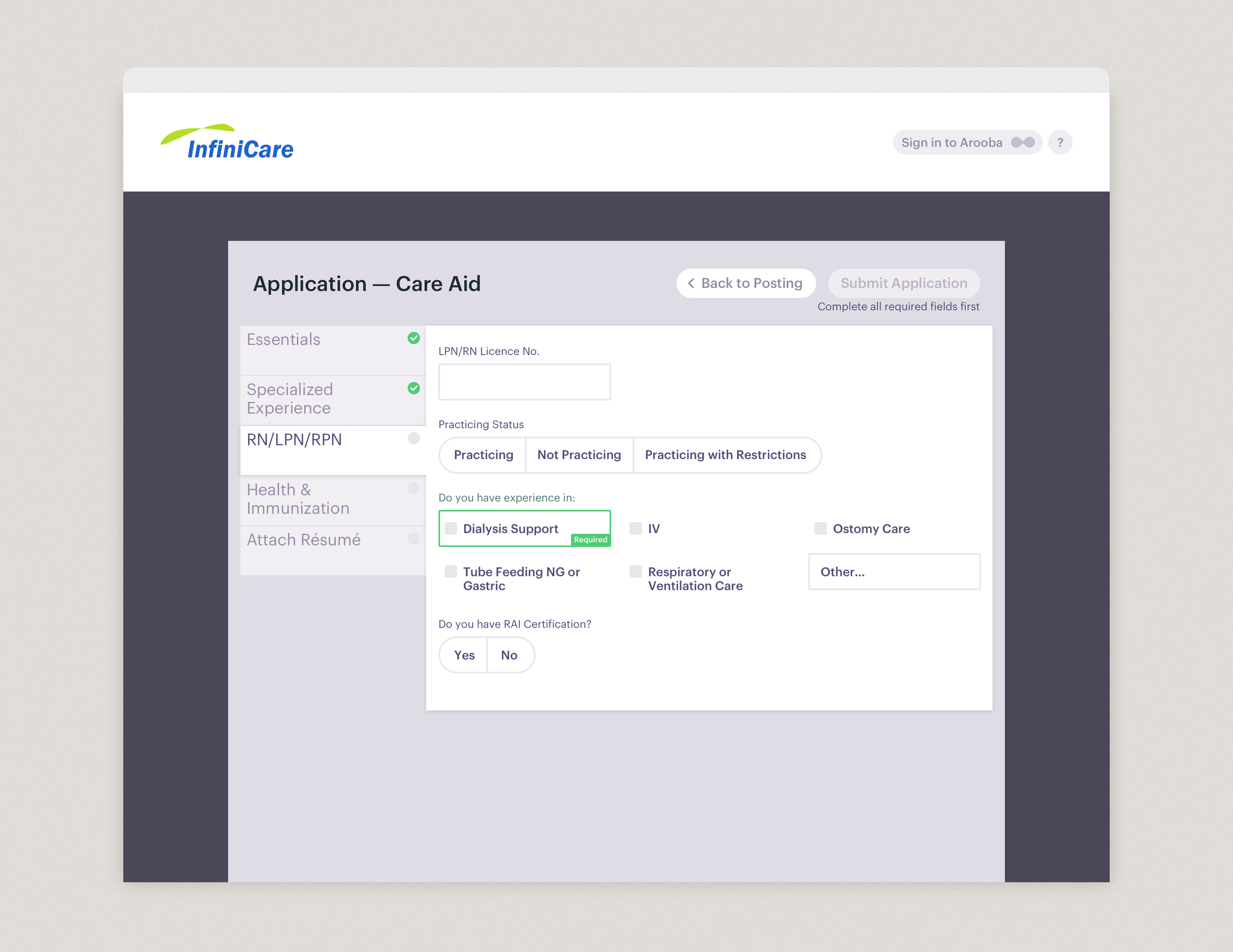Image resolution: width=1233 pixels, height=952 pixels.
Task: Select Practicing status option
Action: coord(483,455)
